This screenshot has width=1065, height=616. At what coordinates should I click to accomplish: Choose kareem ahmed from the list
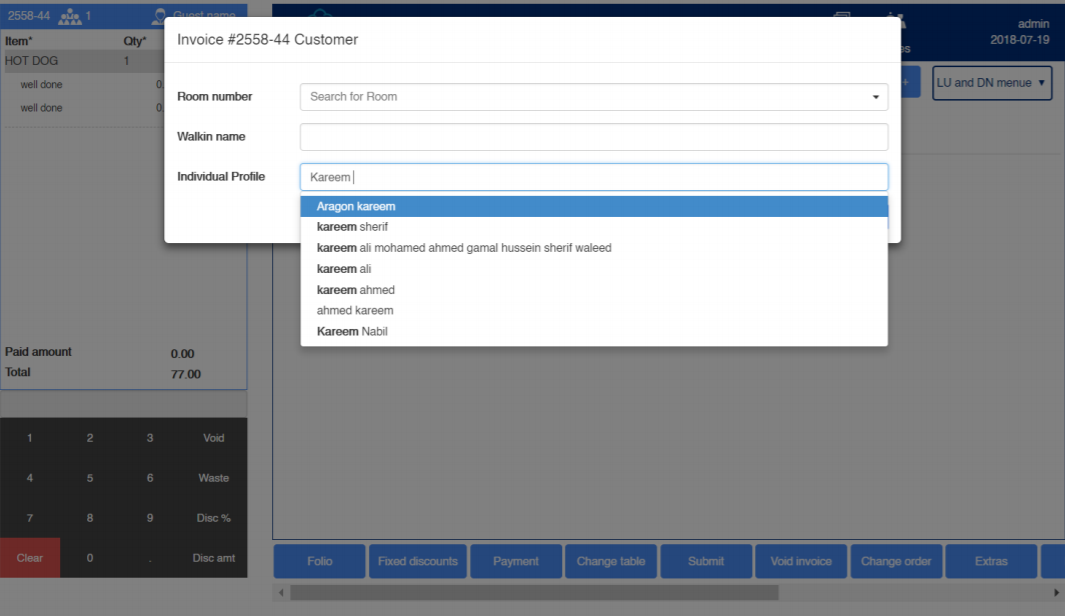click(594, 290)
